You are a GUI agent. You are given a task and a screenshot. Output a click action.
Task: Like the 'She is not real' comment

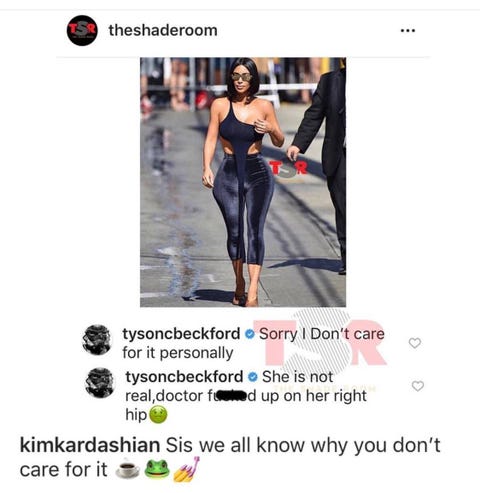click(x=418, y=386)
